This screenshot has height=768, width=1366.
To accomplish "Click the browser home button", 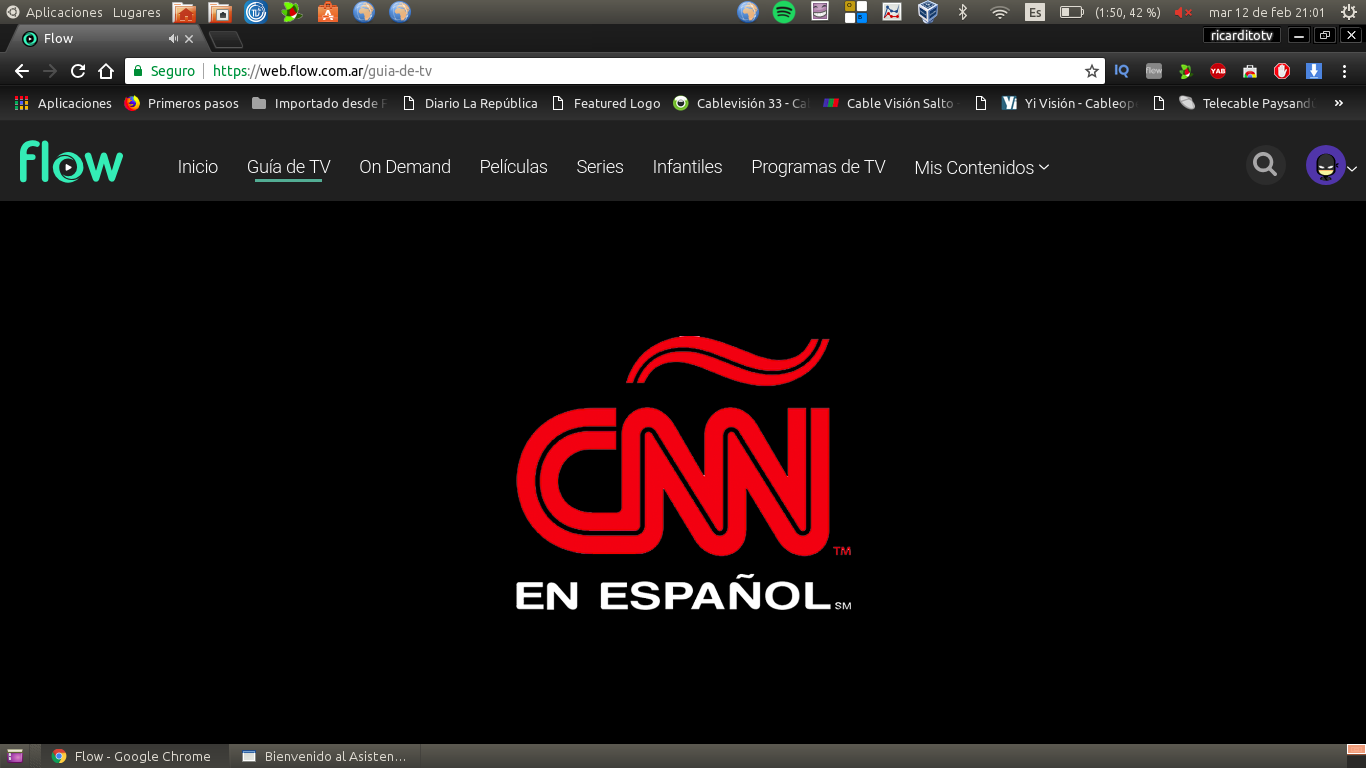I will point(106,71).
